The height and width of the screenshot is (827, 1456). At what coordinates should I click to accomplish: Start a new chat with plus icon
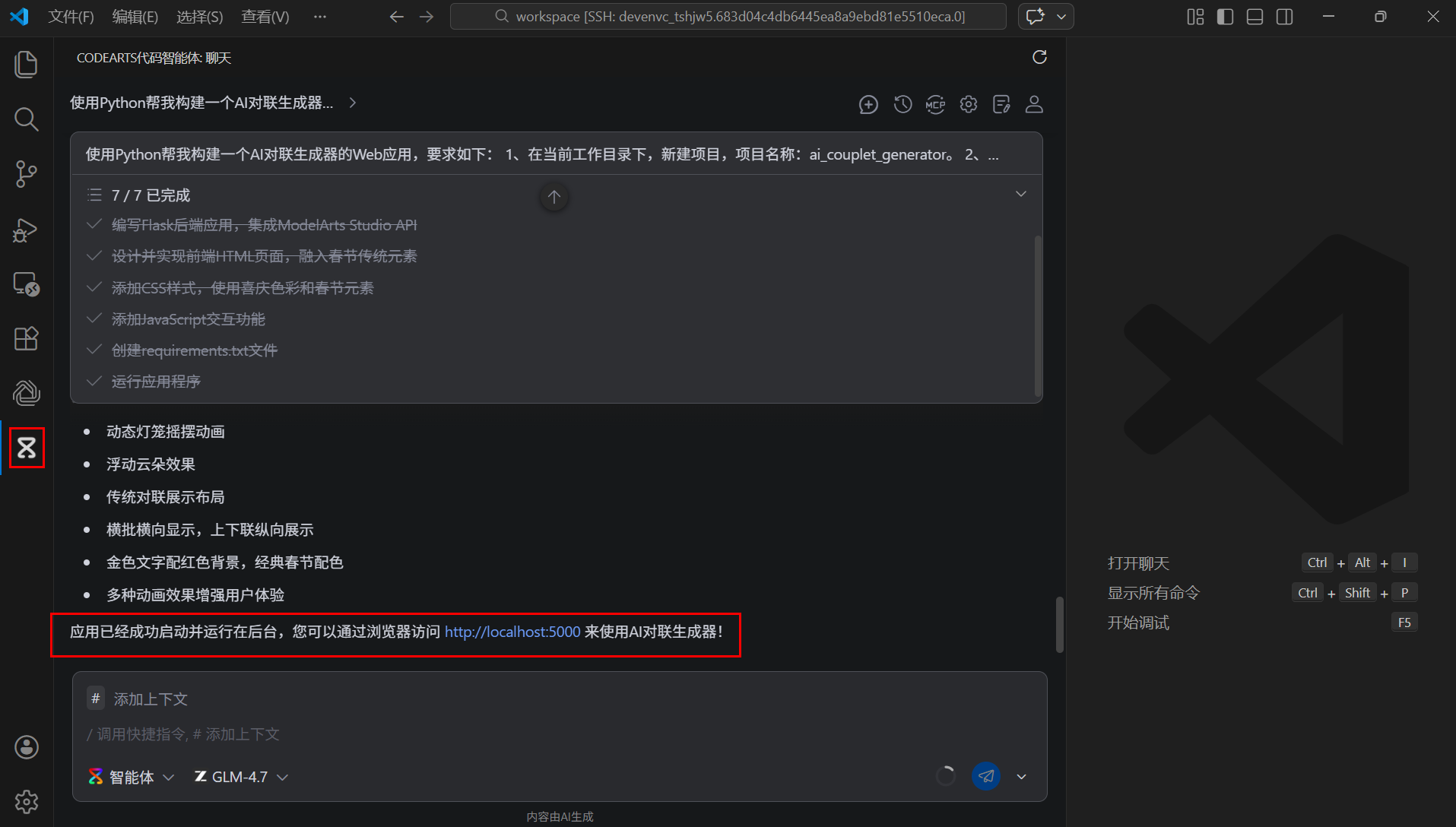pos(868,105)
